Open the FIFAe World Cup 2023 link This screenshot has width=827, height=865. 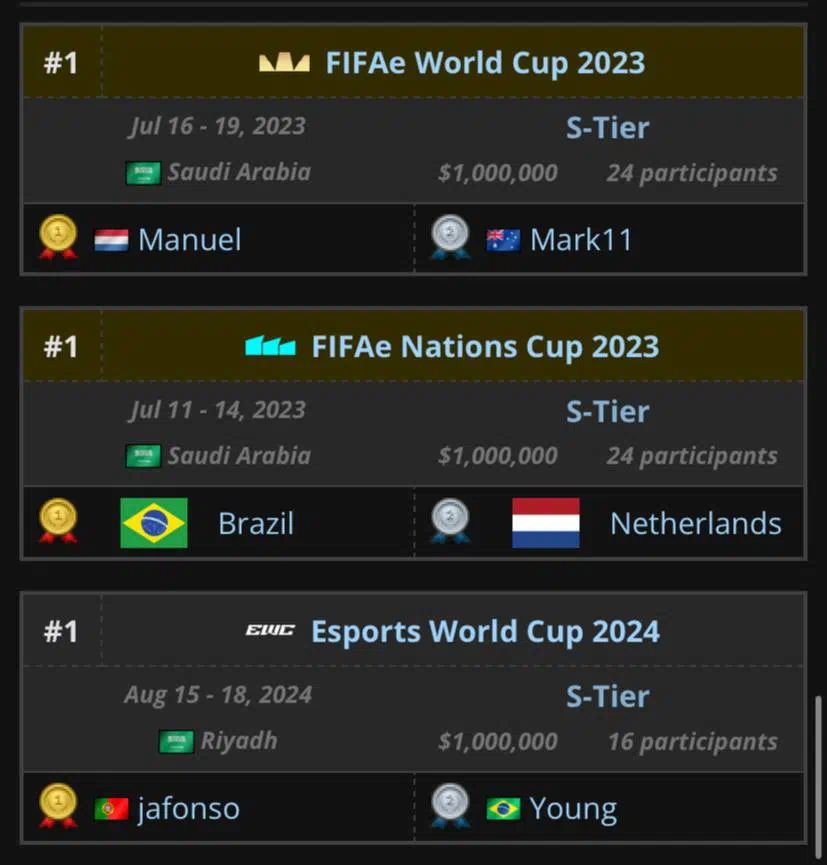[x=485, y=63]
